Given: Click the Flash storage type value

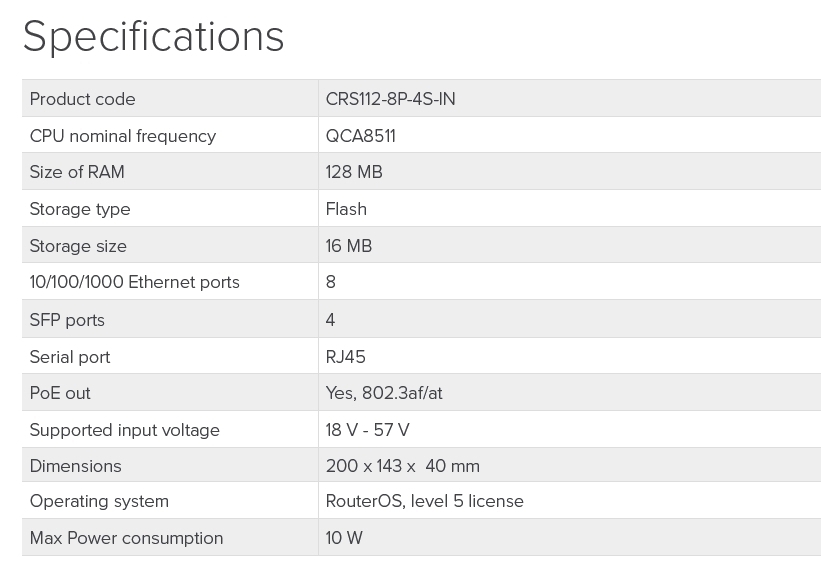Looking at the screenshot, I should click(x=346, y=209).
